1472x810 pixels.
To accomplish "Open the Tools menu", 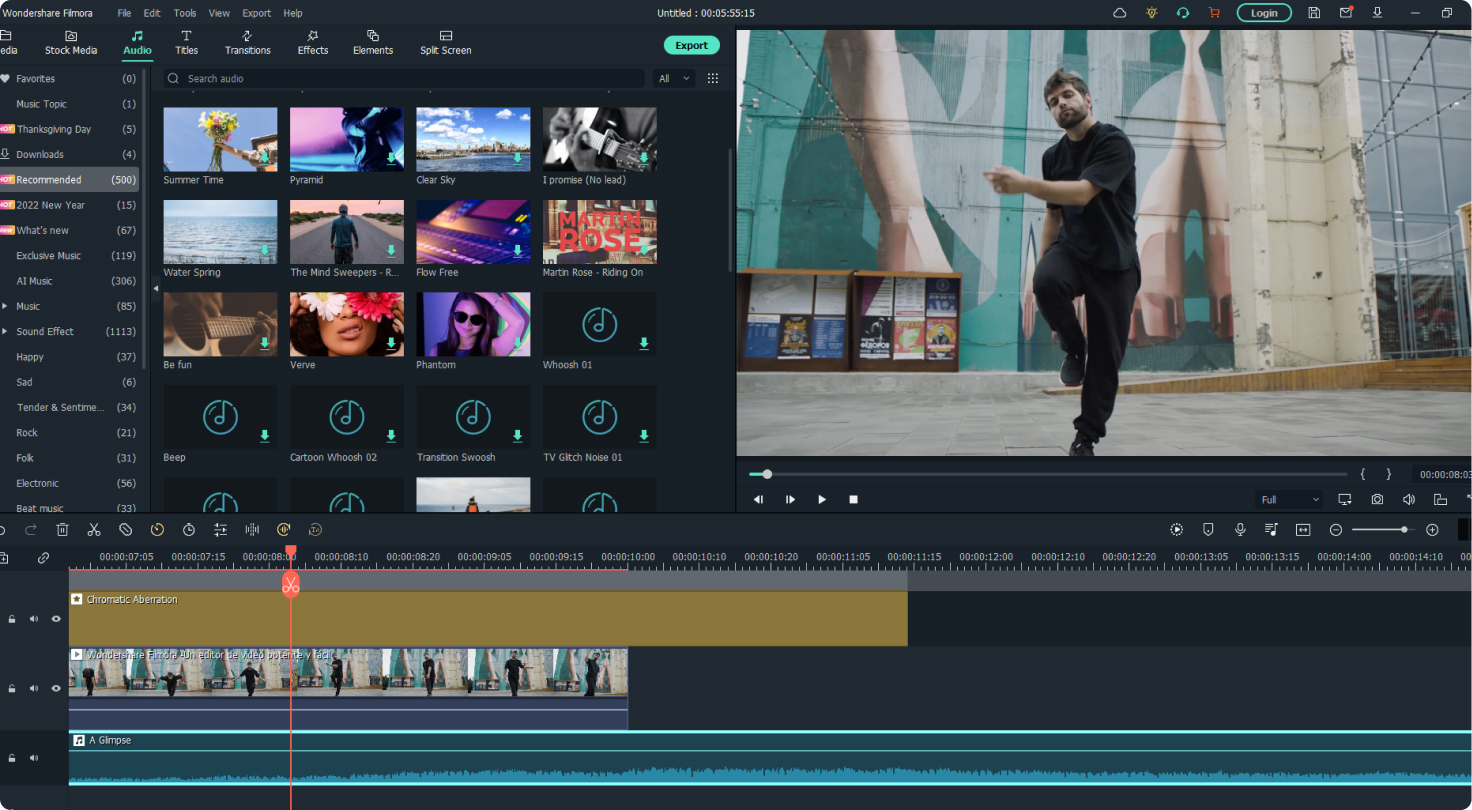I will (x=185, y=13).
